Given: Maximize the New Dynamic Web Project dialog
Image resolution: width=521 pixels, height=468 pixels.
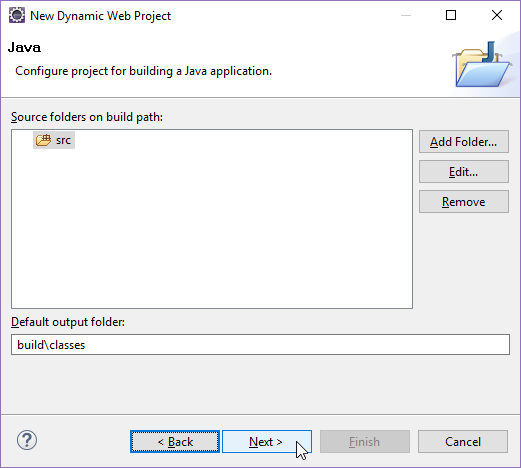Looking at the screenshot, I should tap(451, 15).
